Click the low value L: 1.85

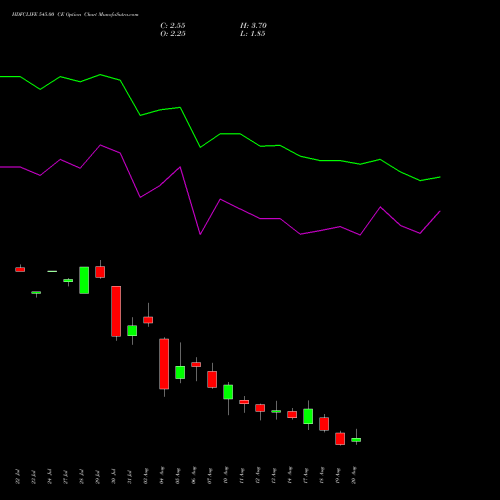pyautogui.click(x=253, y=34)
